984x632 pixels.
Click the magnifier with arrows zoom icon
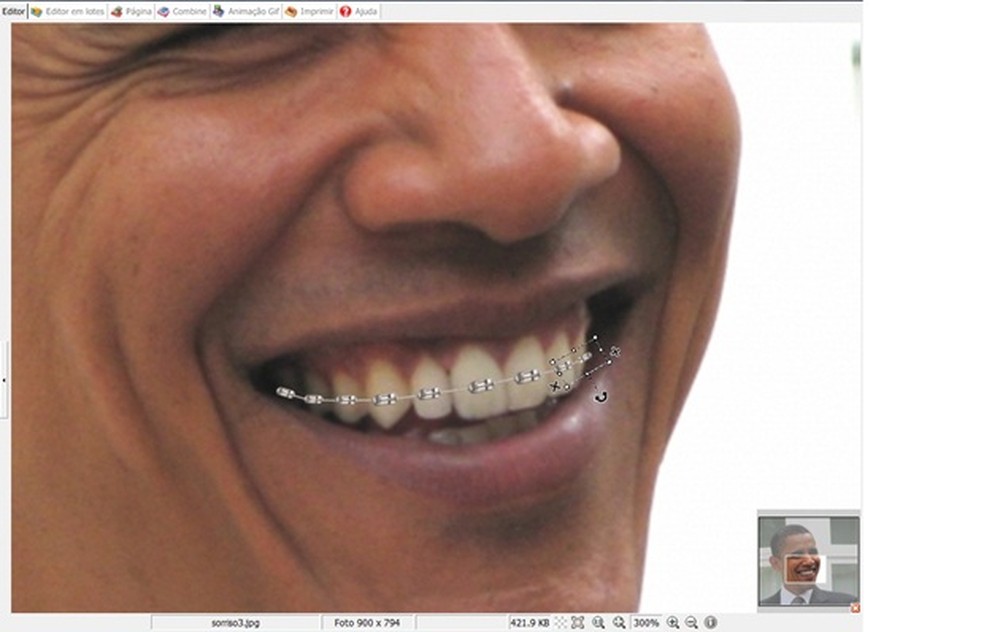pyautogui.click(x=619, y=623)
